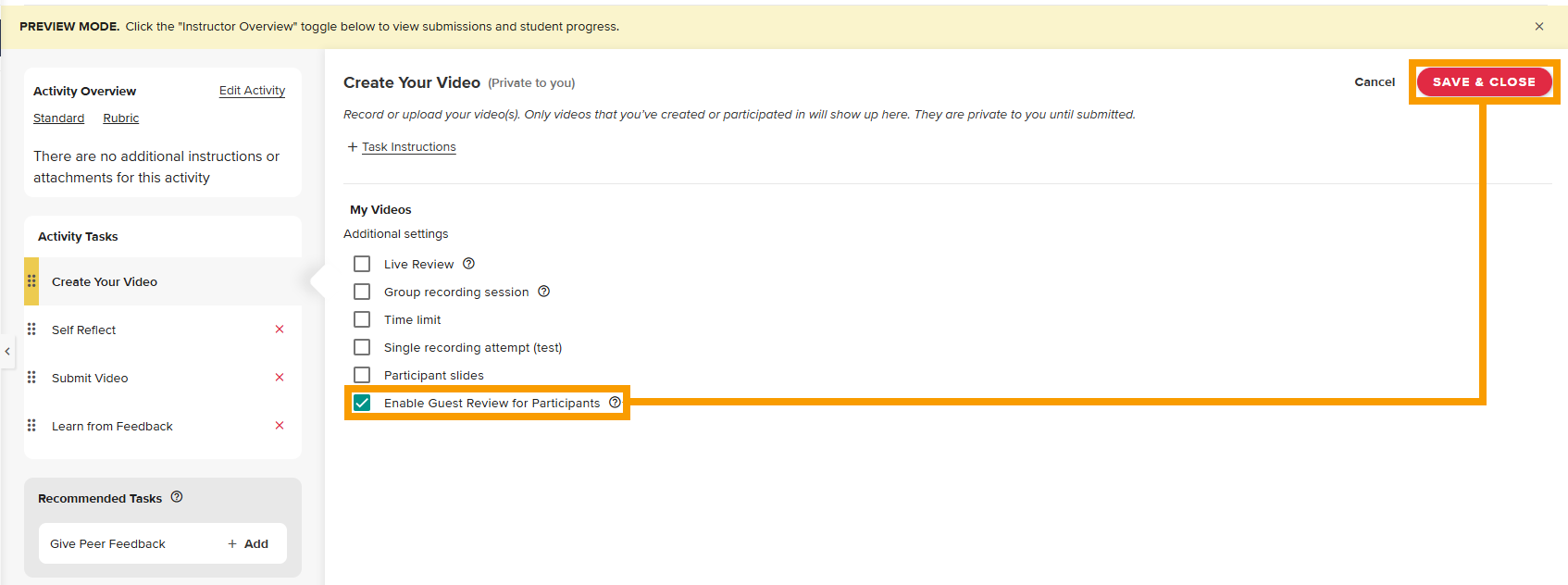Remove the Submit Video task with red X

click(280, 377)
